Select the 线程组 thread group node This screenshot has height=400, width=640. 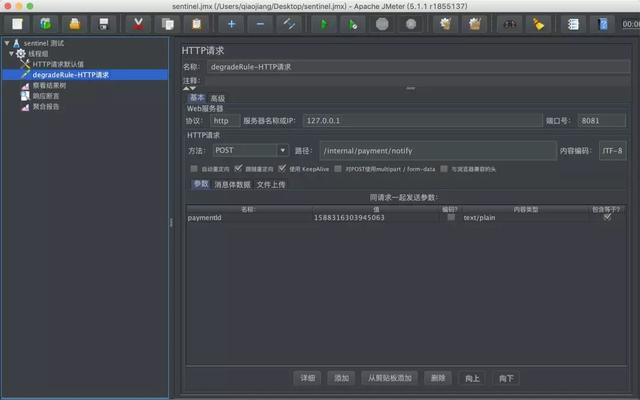point(38,53)
